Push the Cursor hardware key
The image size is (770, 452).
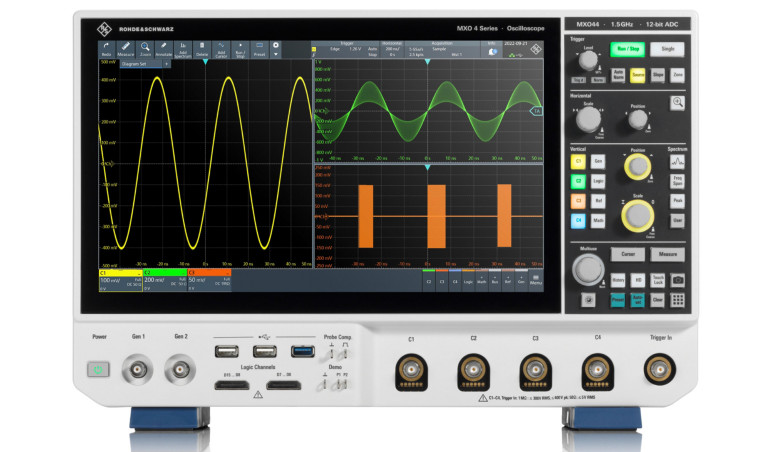628,254
